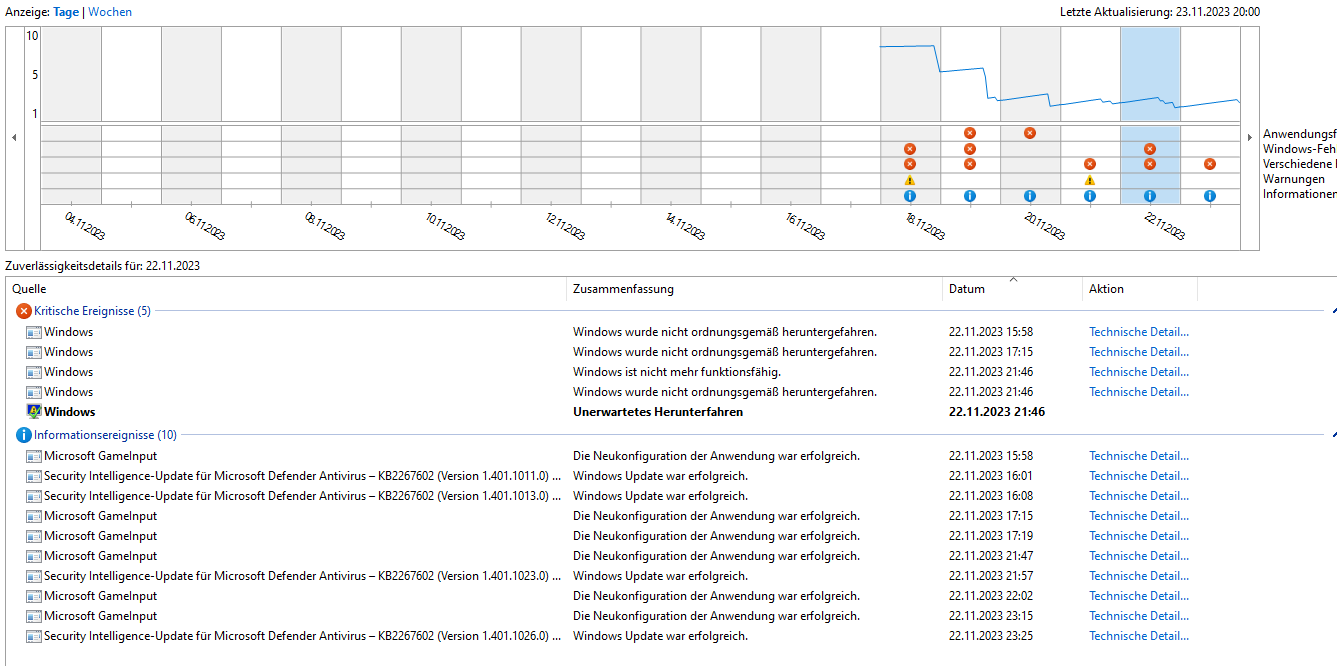Click application failure icon on 19.11.2023

pyautogui.click(x=970, y=133)
